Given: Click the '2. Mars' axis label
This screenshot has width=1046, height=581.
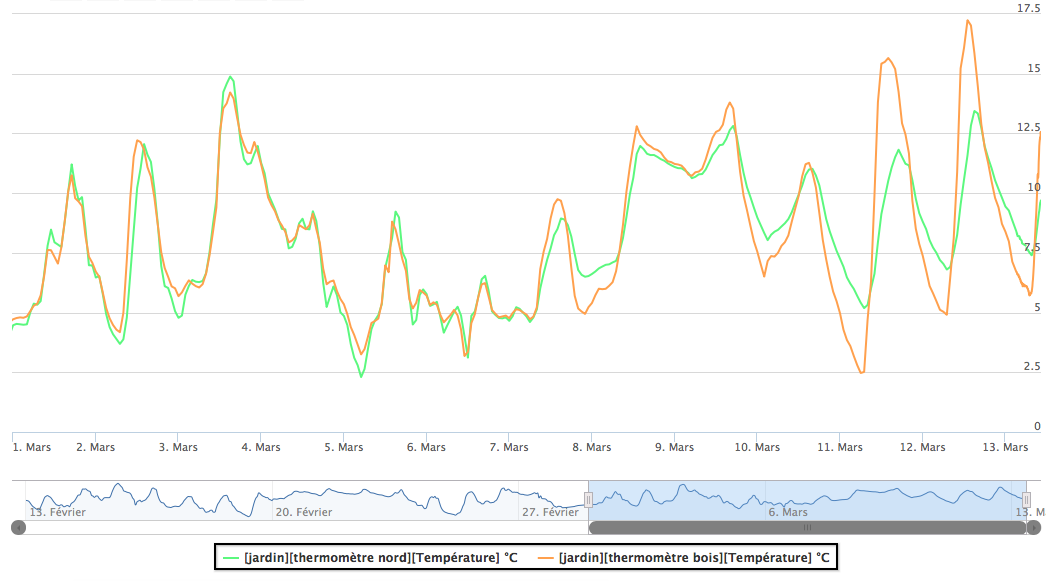Looking at the screenshot, I should [95, 447].
